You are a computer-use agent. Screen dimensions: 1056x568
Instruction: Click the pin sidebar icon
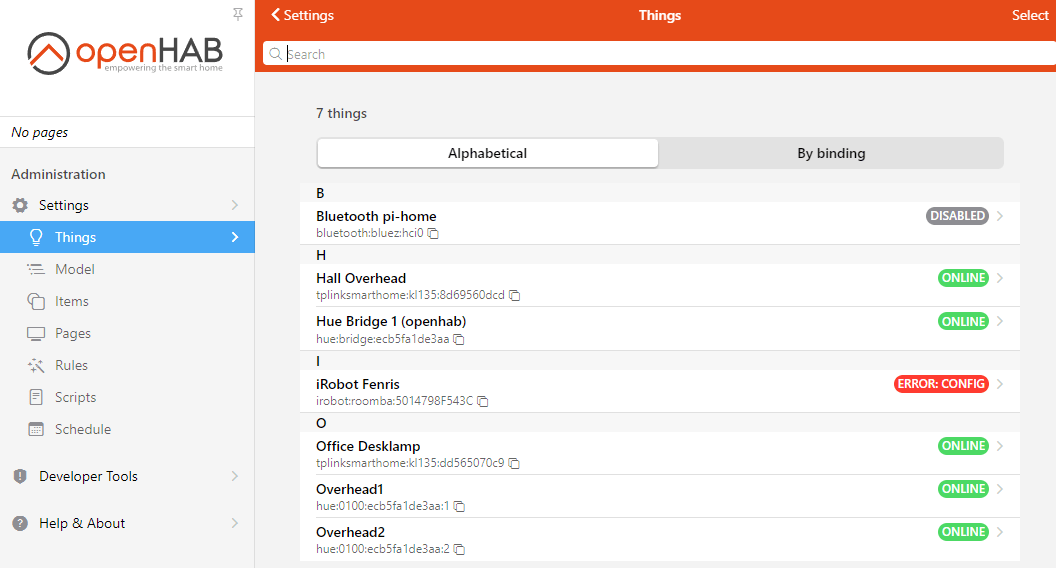pyautogui.click(x=237, y=14)
